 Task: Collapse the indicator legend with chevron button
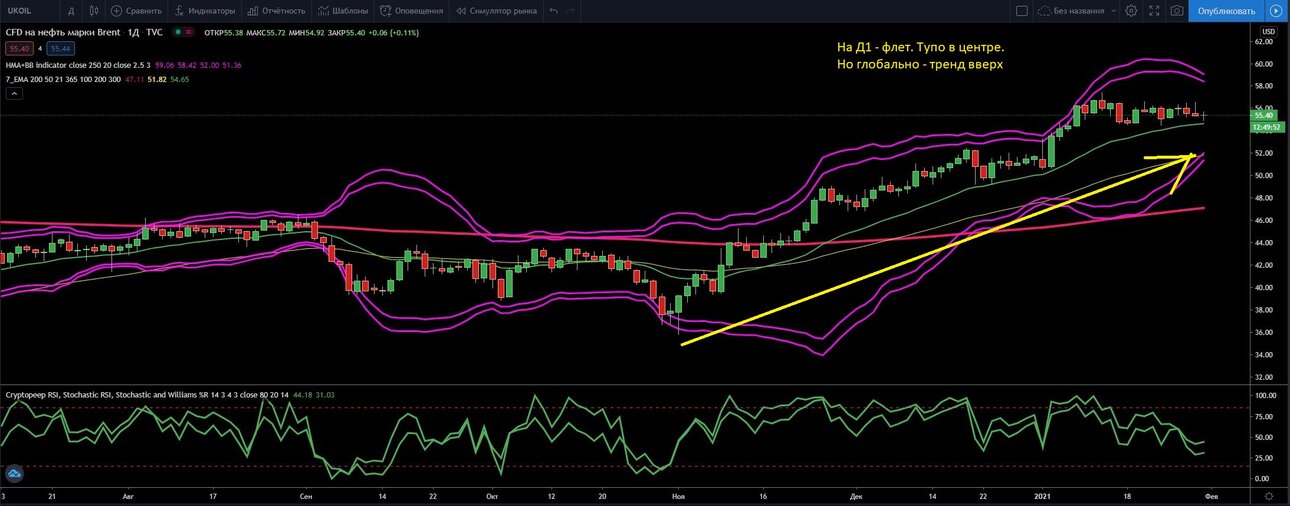coord(13,93)
